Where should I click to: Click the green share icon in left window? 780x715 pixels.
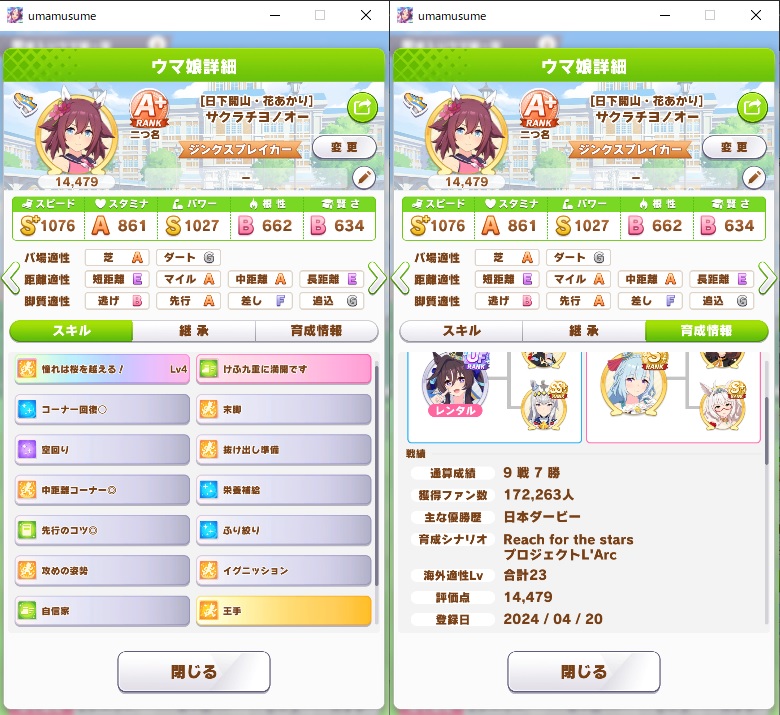click(x=362, y=107)
